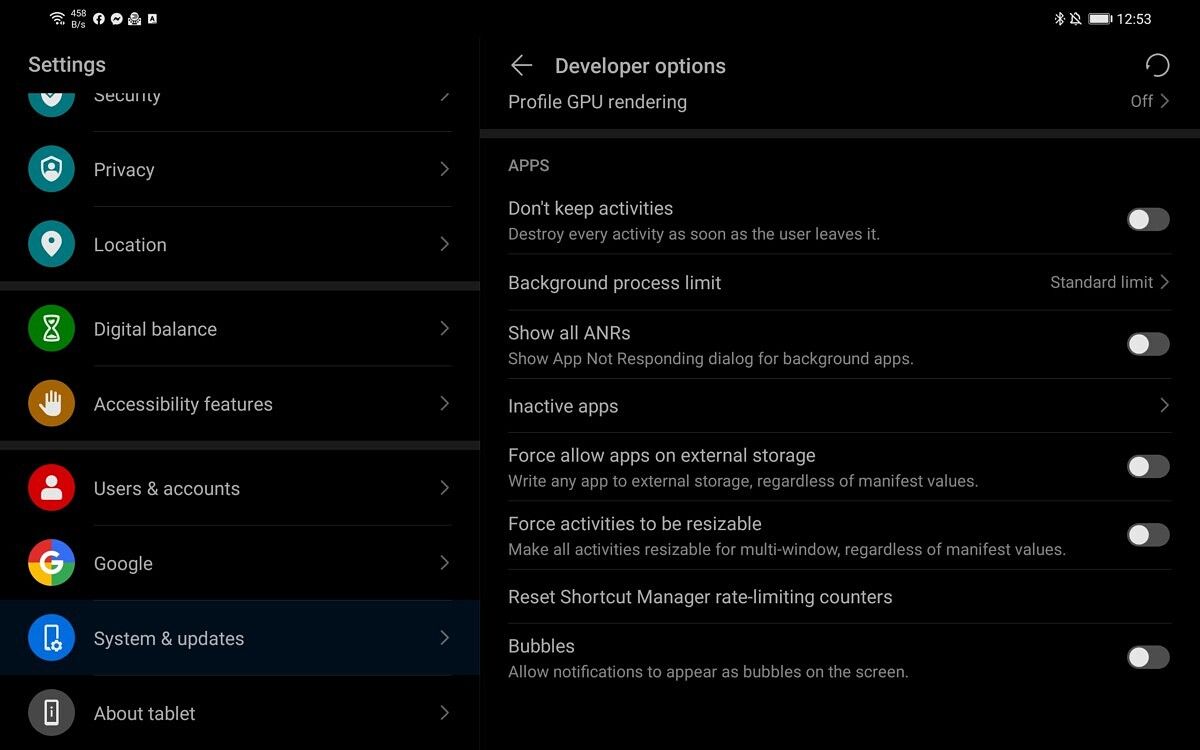This screenshot has width=1200, height=750.
Task: Tap Reset Shortcut Manager rate-limiting counters
Action: point(700,597)
